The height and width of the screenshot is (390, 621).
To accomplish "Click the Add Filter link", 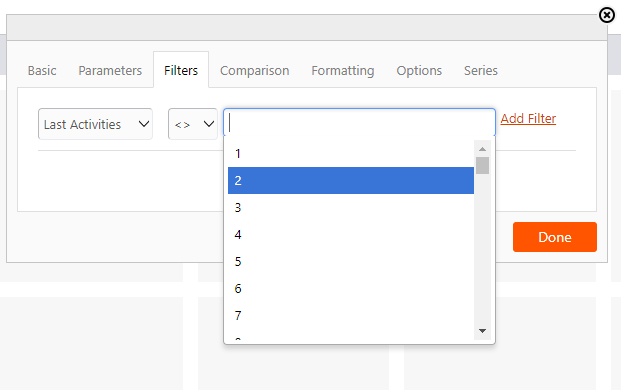I will tap(528, 118).
